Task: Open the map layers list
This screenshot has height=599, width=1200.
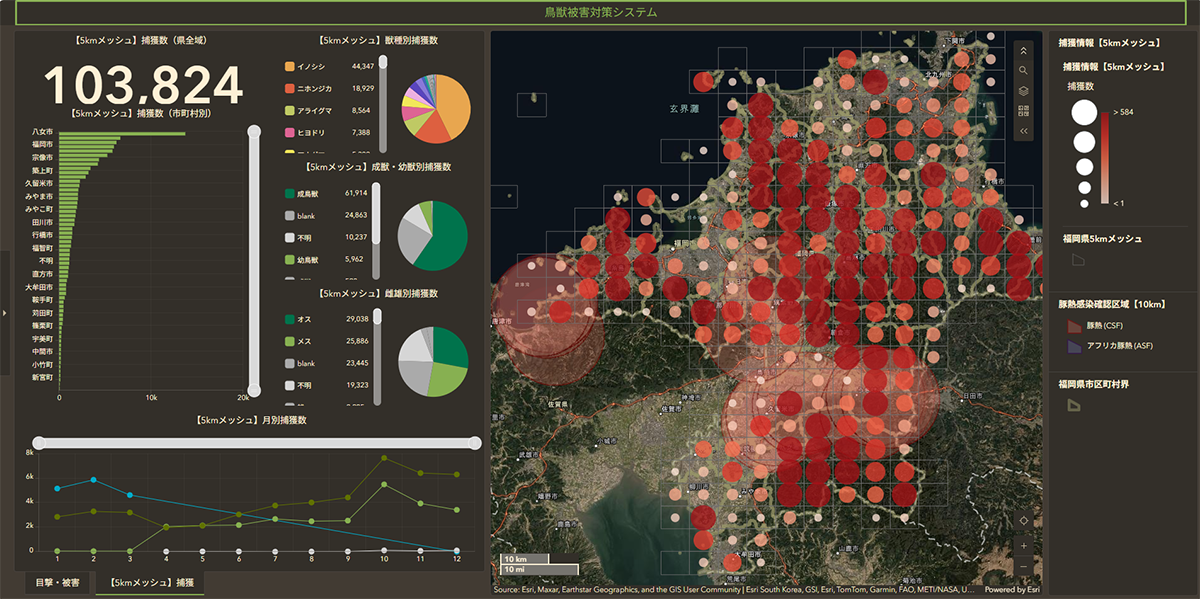Action: pos(1023,90)
